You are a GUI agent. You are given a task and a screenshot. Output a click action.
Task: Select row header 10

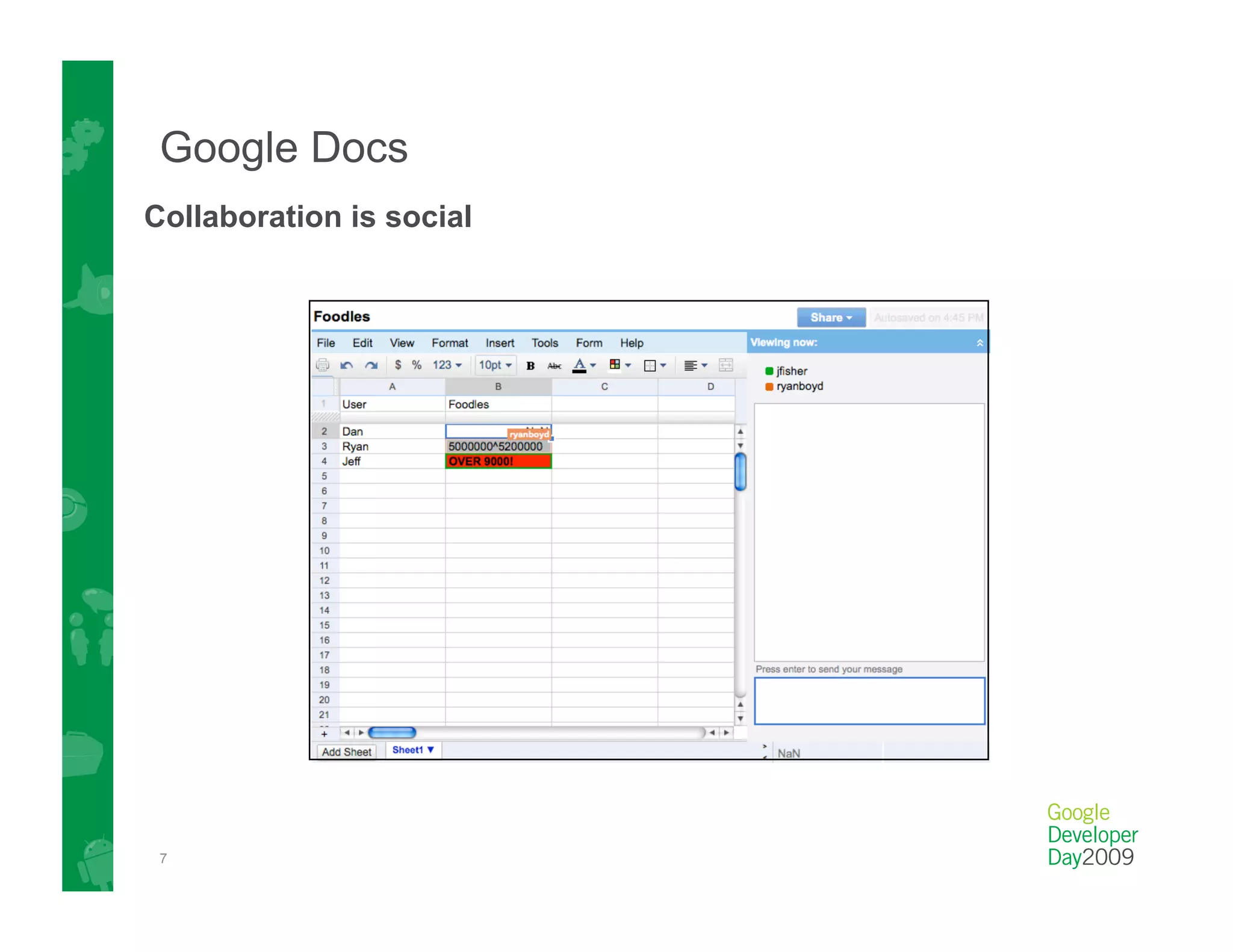click(x=325, y=551)
